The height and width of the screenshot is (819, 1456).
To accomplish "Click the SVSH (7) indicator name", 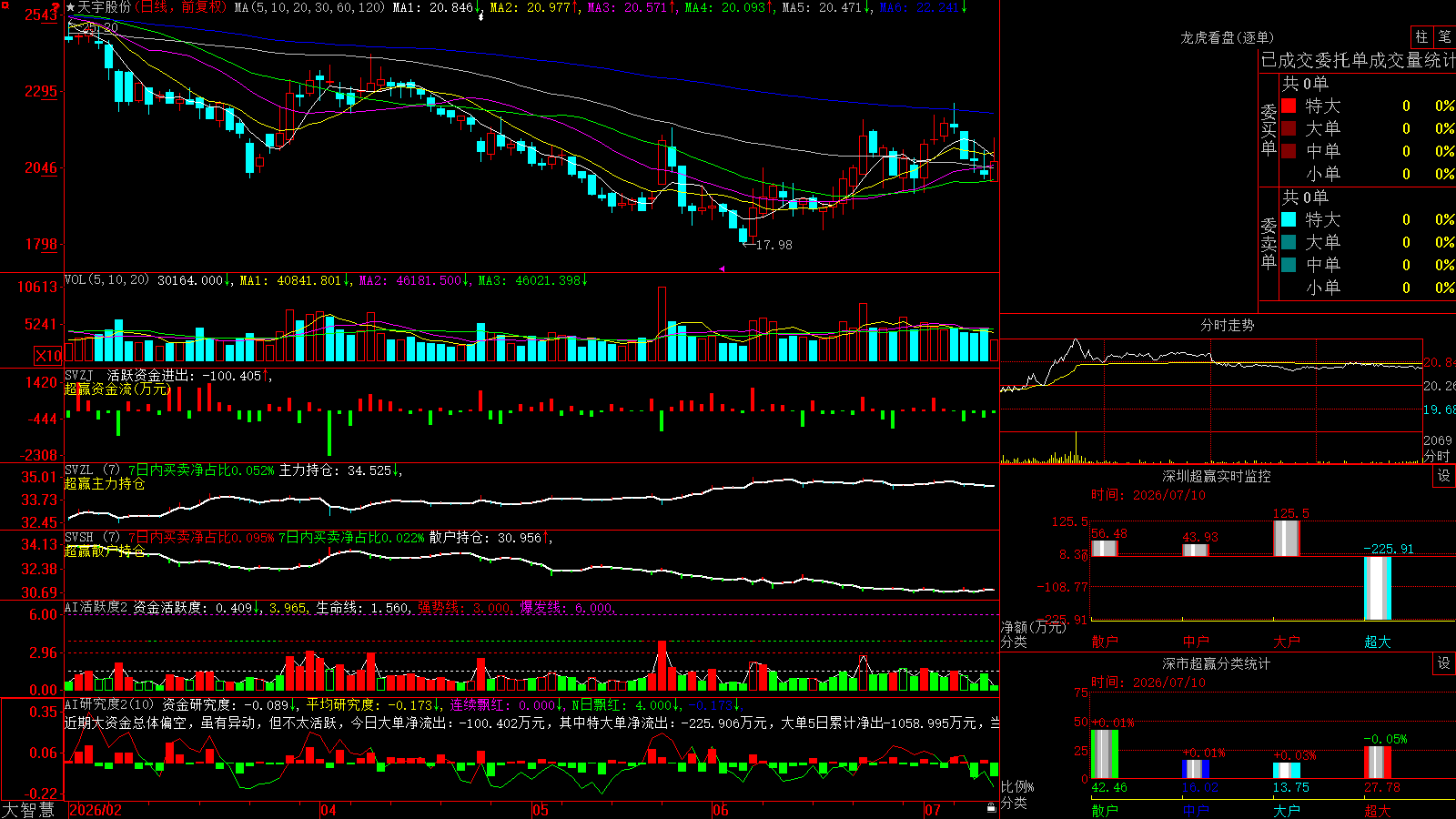I will 93,538.
